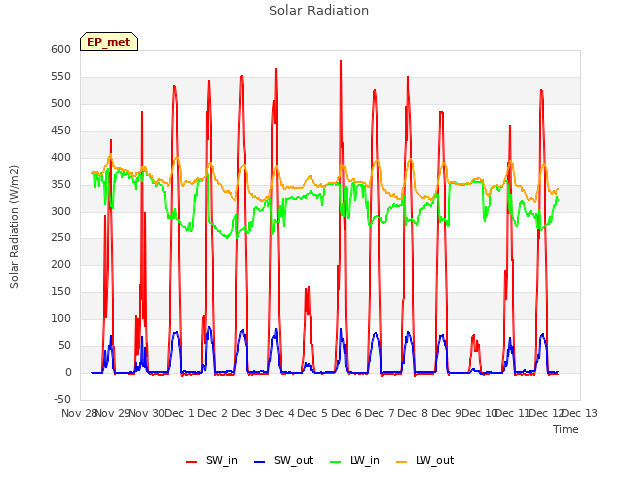Toggle the SW_out legend entry
Screen dimensions: 640x480
pyautogui.click(x=283, y=460)
